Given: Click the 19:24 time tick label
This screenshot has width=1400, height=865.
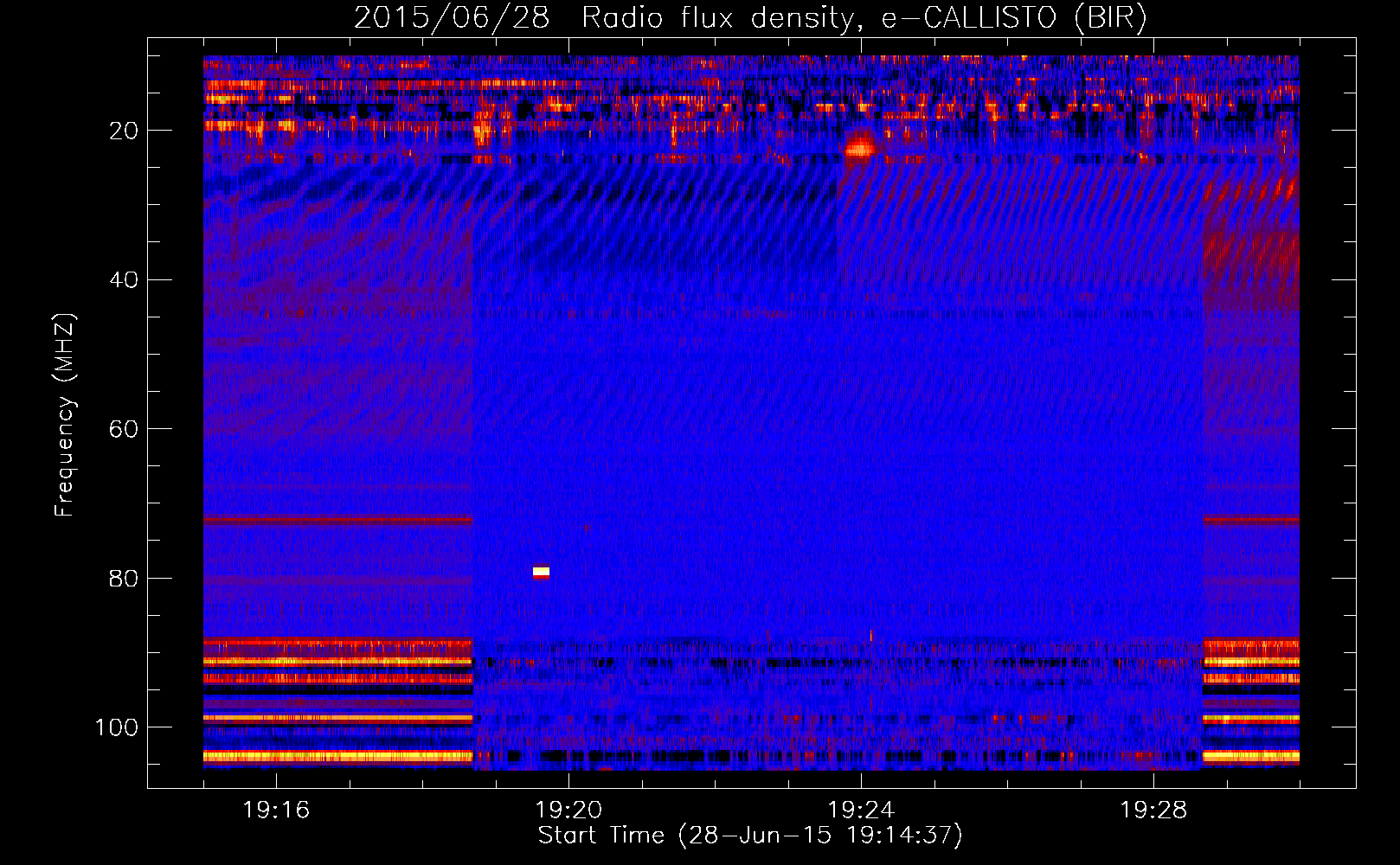Looking at the screenshot, I should coord(861,811).
